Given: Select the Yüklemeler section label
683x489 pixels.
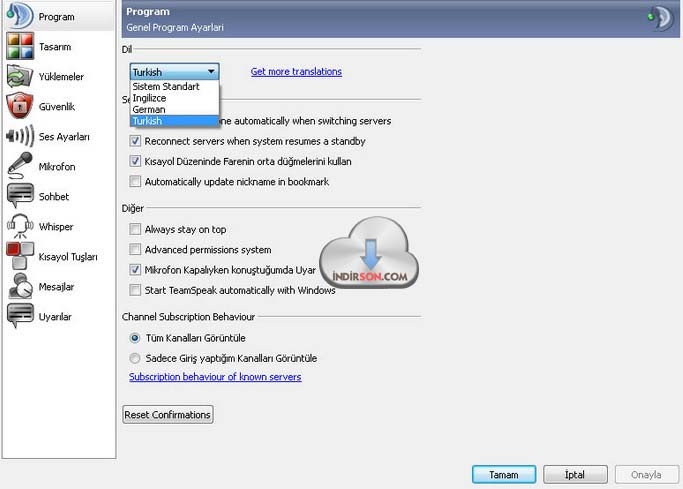Looking at the screenshot, I should (x=61, y=77).
